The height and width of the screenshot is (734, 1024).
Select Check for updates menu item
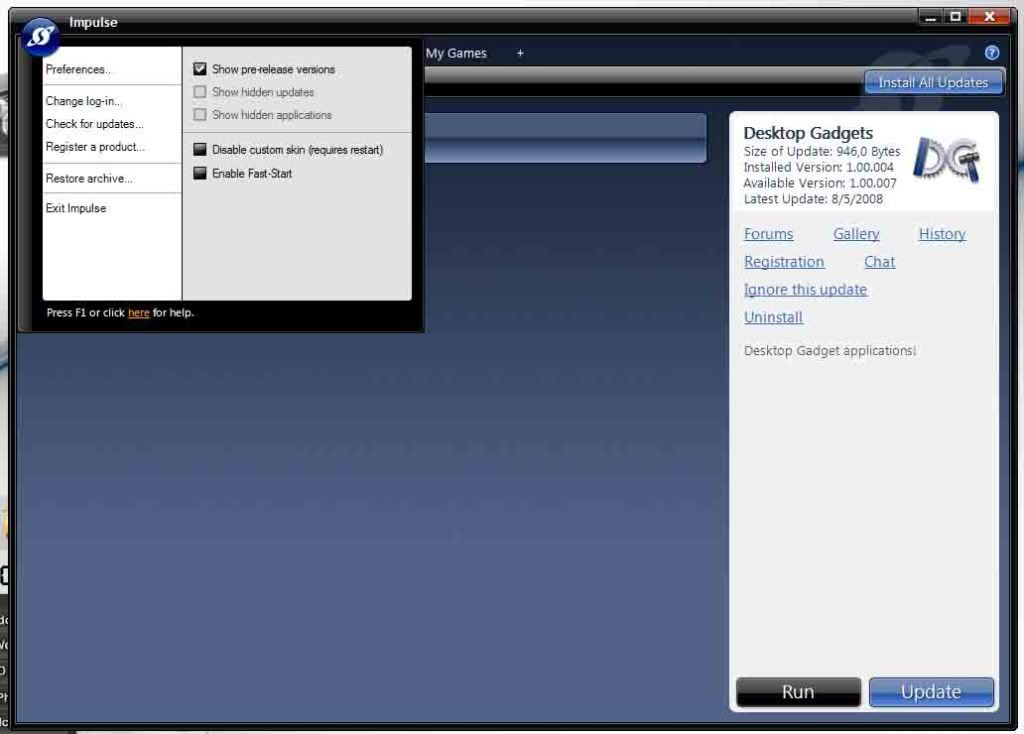(95, 124)
